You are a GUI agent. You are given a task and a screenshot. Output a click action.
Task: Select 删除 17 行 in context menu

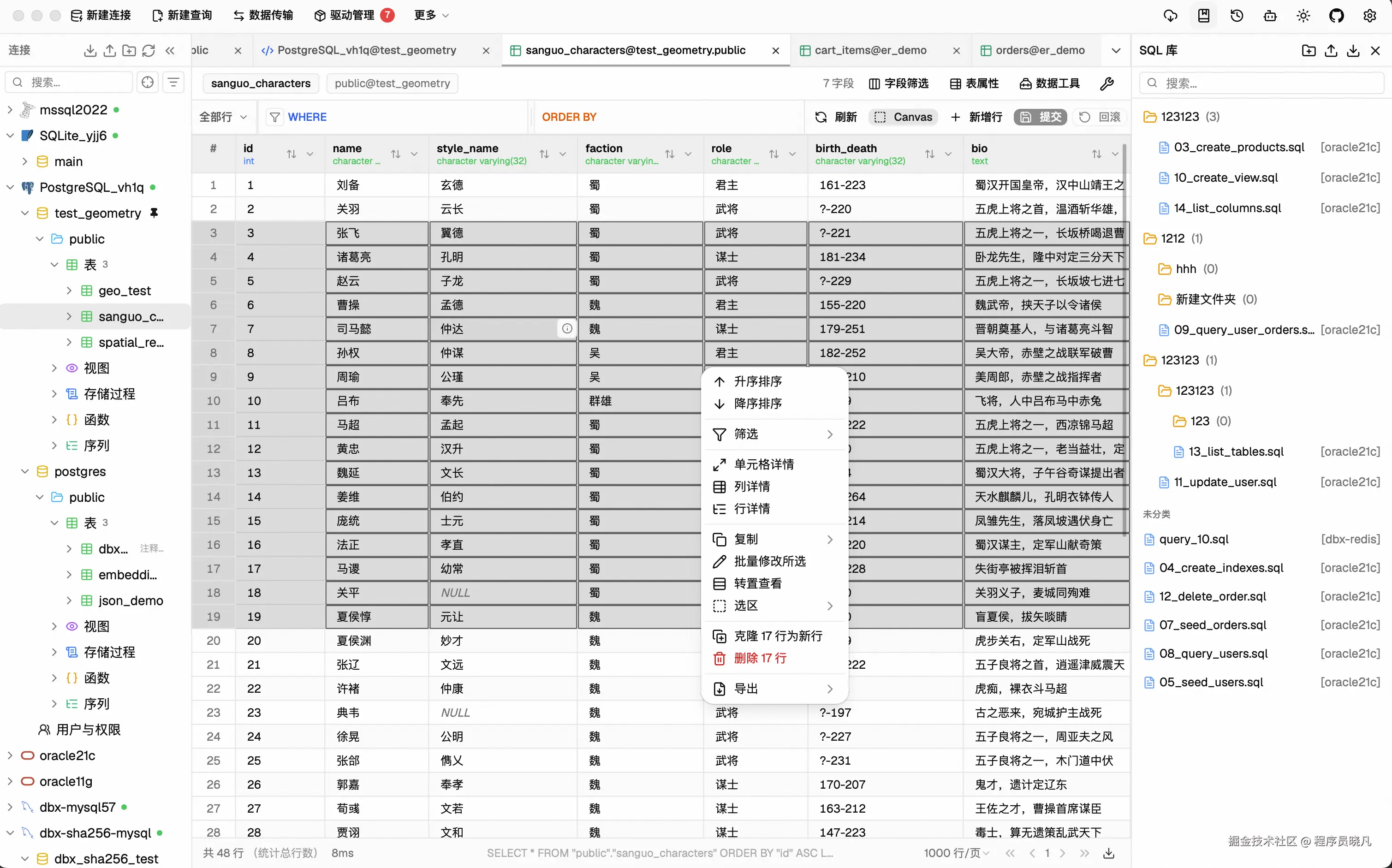(775, 658)
